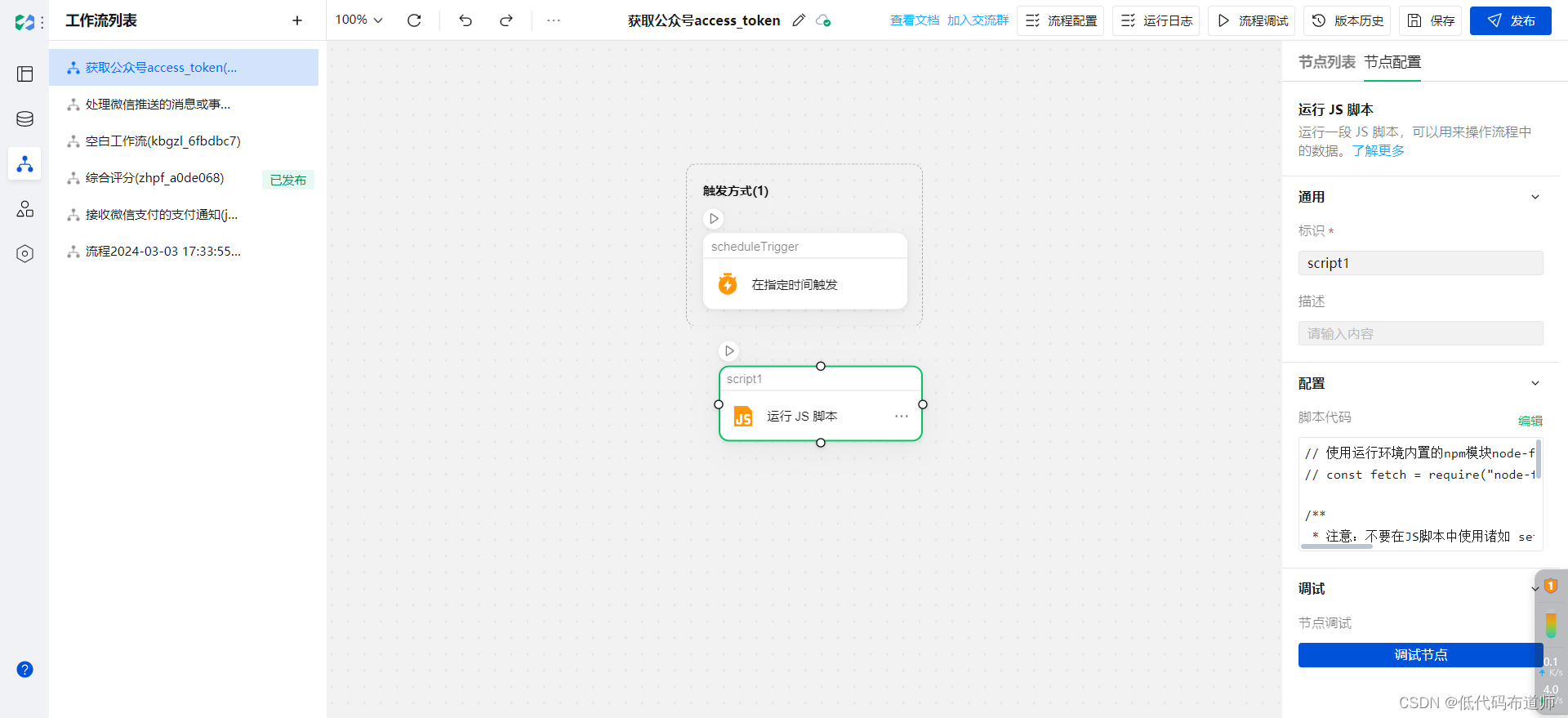Click the 调试节点 button
The height and width of the screenshot is (718, 1568).
tap(1421, 655)
